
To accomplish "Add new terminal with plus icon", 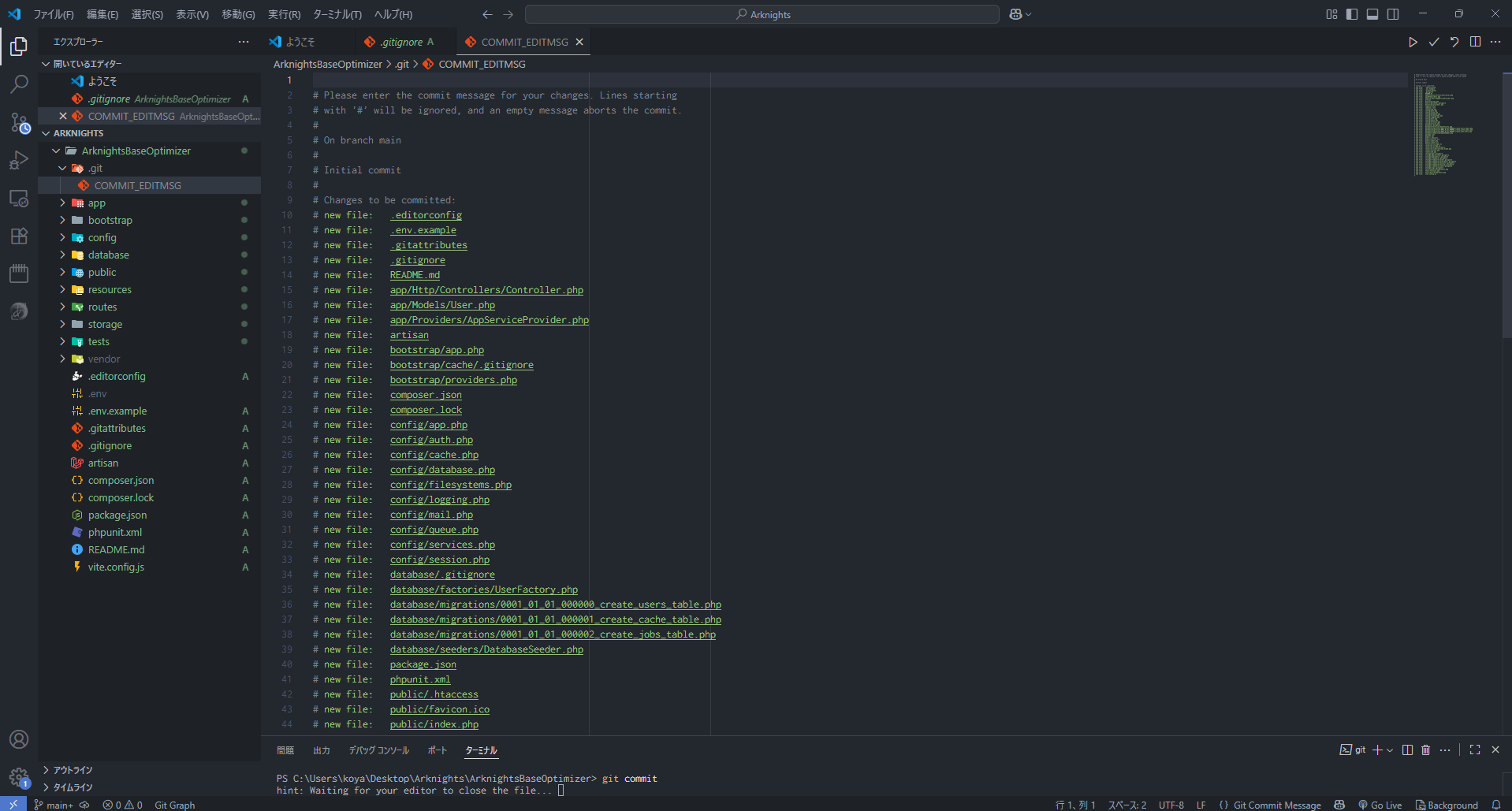I will [x=1377, y=750].
